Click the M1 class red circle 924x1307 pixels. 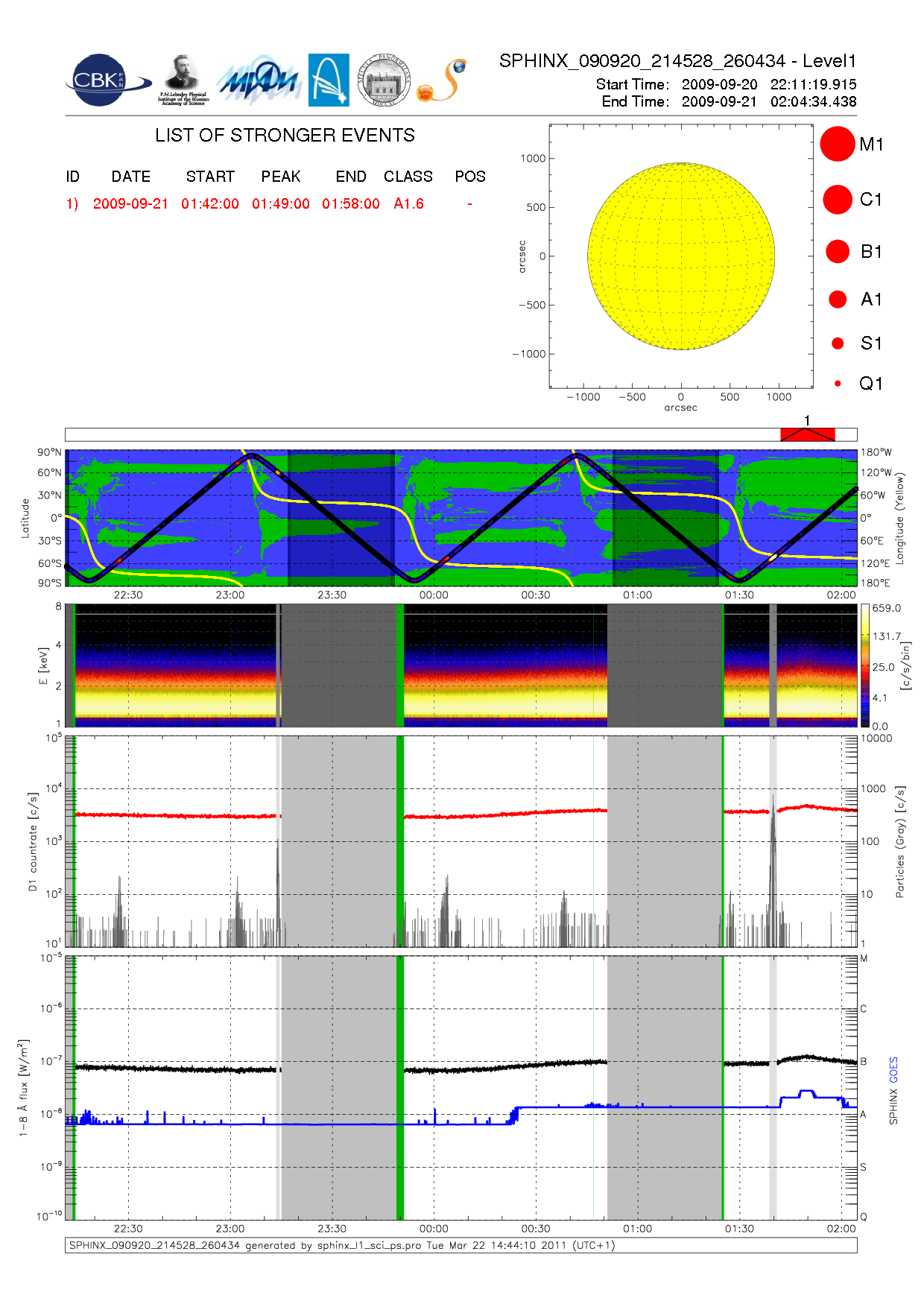click(x=837, y=144)
